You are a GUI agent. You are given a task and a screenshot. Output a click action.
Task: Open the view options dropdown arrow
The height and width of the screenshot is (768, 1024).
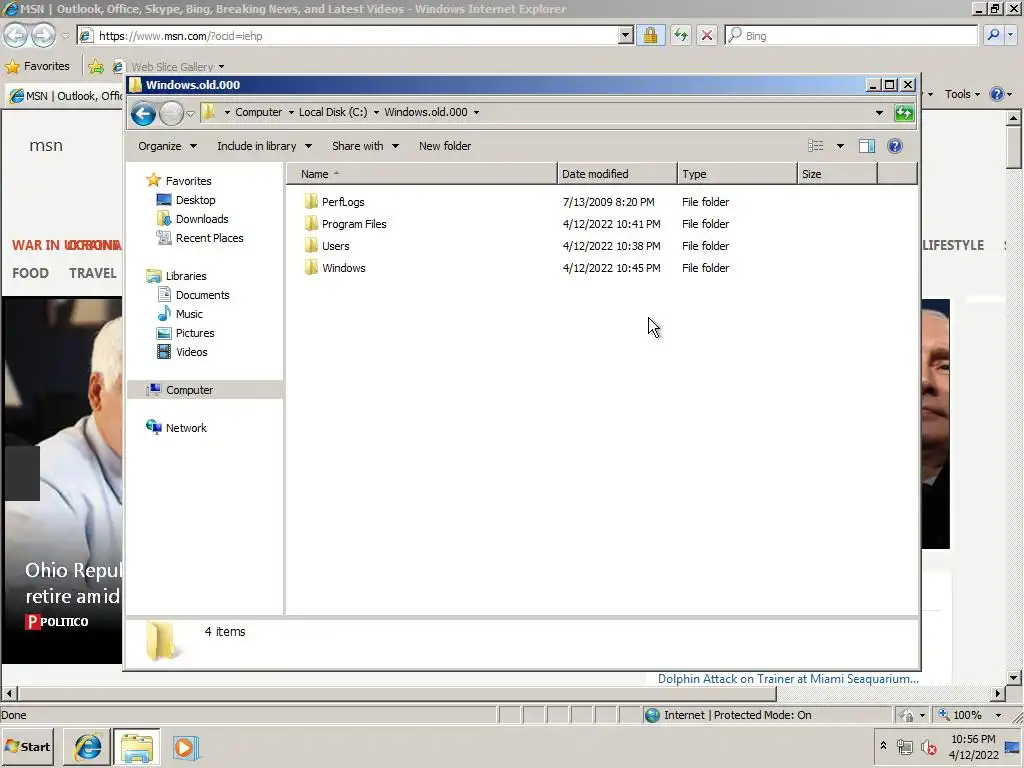click(x=840, y=146)
